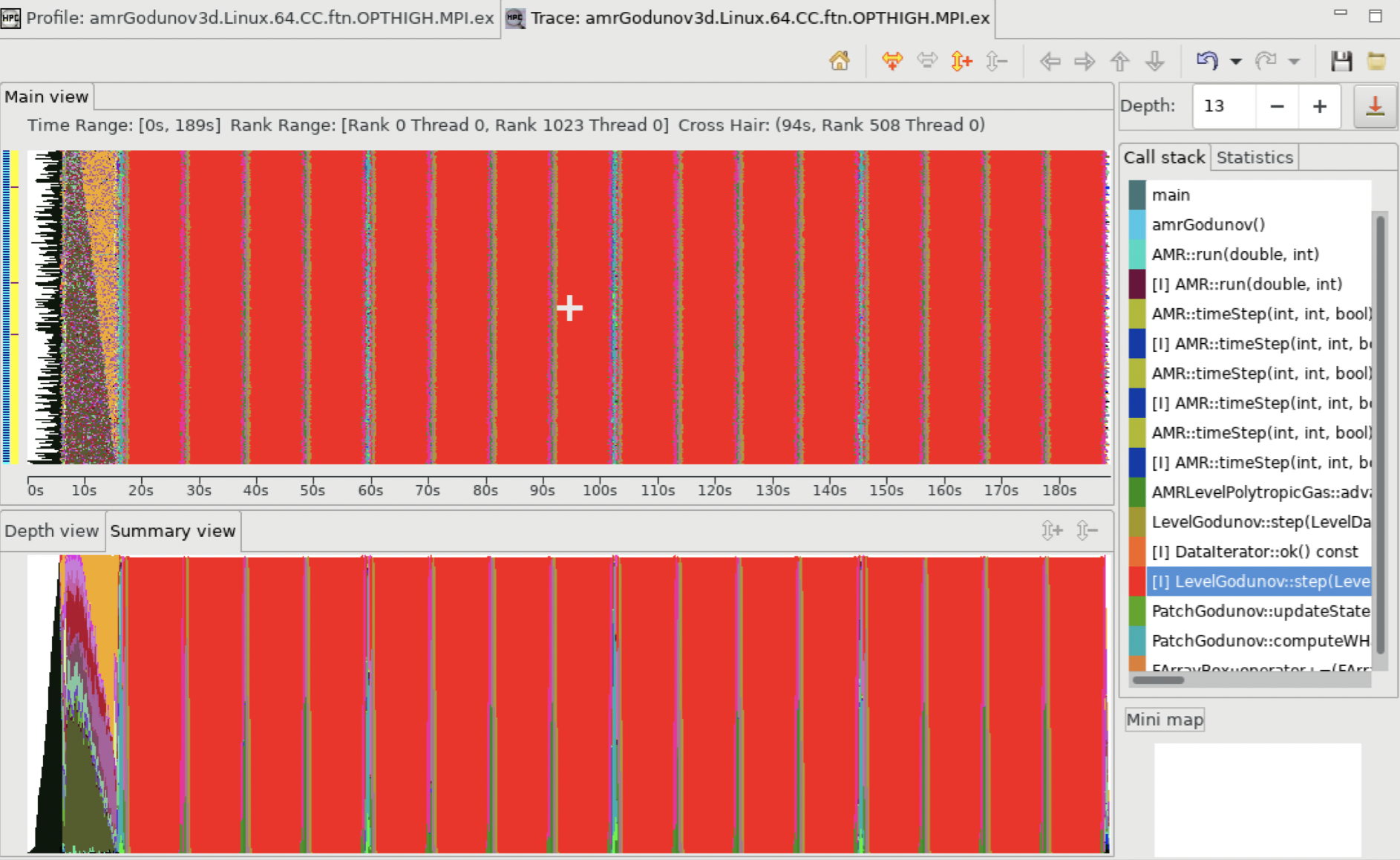Pan the trace view left with arrow icon
The width and height of the screenshot is (1400, 860).
point(1050,62)
